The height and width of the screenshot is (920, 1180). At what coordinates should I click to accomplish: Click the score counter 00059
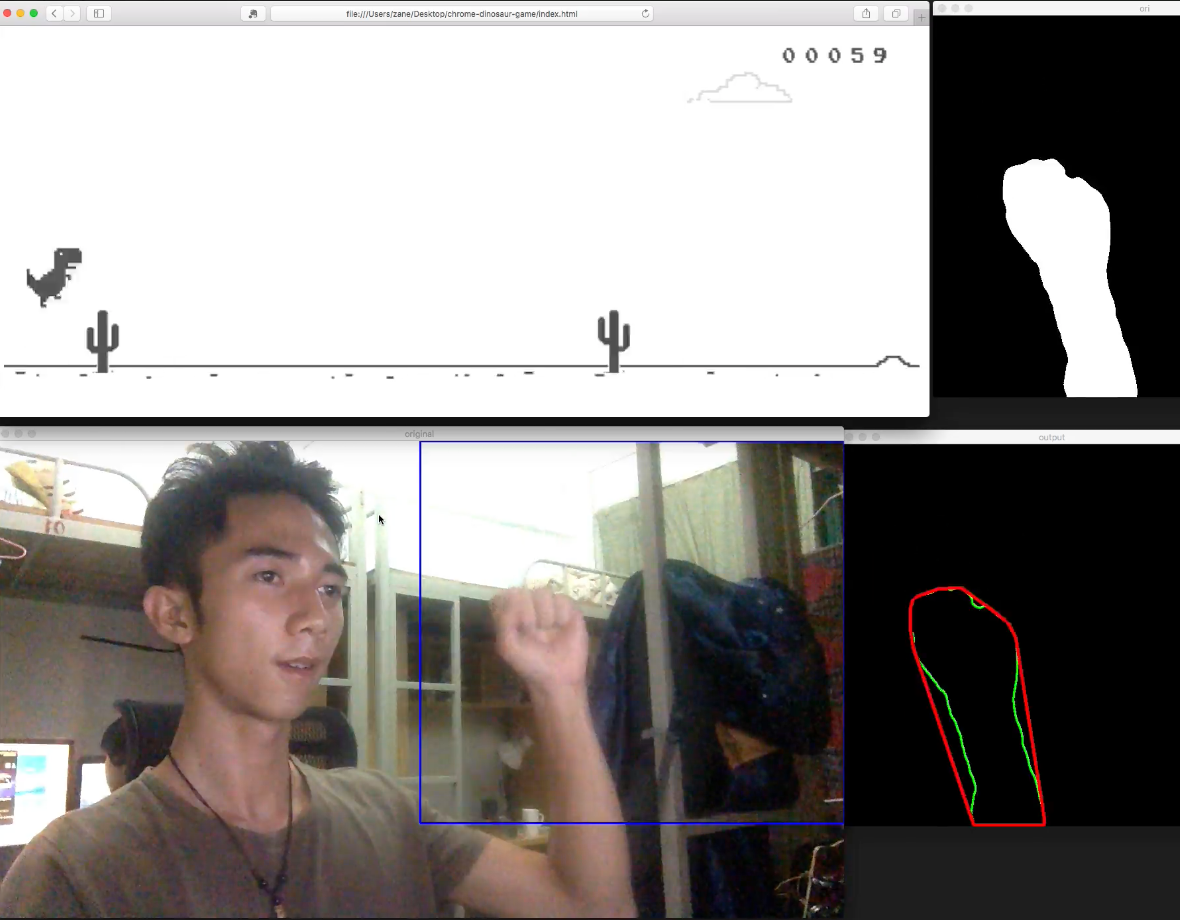tap(835, 55)
